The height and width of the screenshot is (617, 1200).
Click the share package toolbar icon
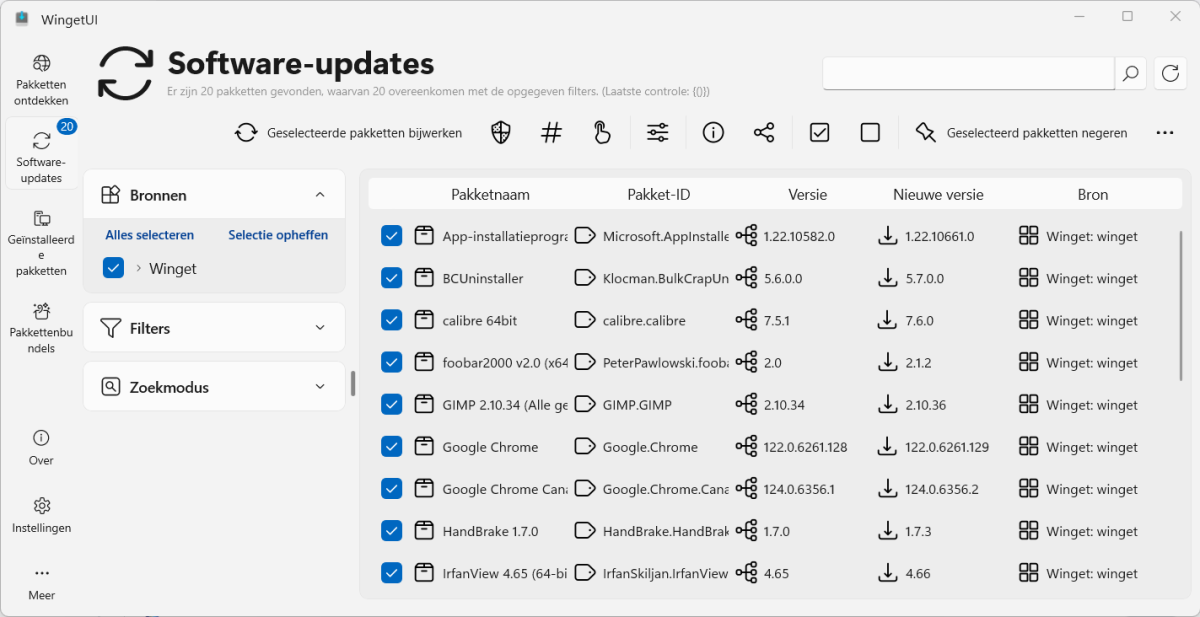click(764, 133)
